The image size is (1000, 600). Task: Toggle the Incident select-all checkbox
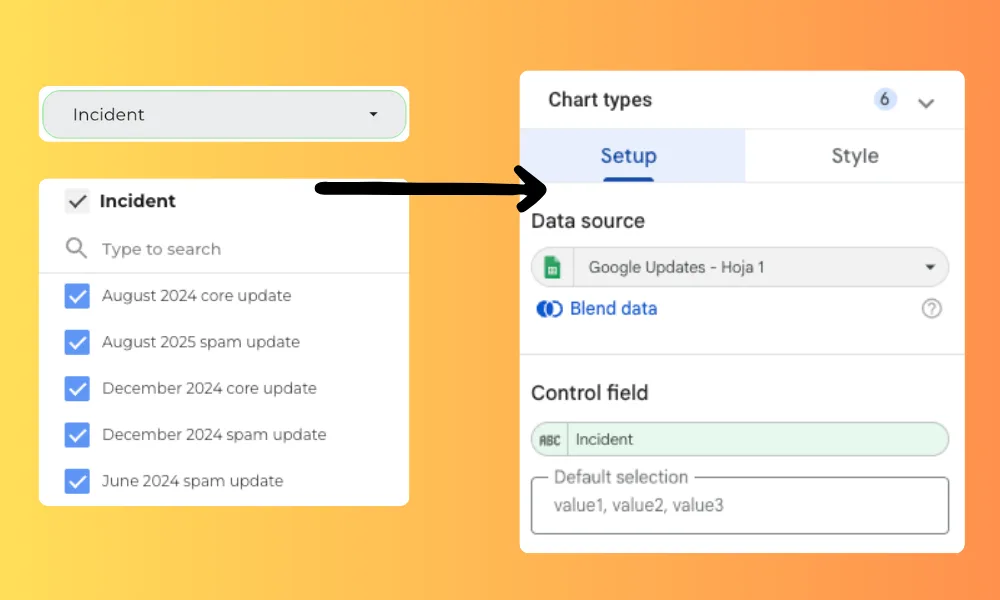pyautogui.click(x=77, y=201)
